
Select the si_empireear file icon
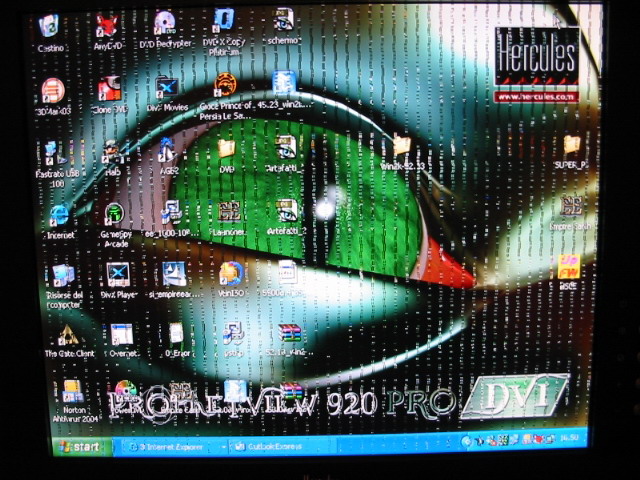(174, 274)
